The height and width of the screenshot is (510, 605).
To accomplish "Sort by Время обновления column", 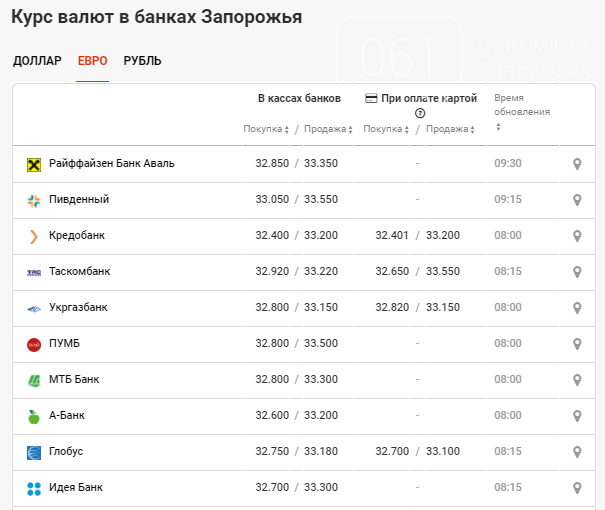I will coord(522,105).
